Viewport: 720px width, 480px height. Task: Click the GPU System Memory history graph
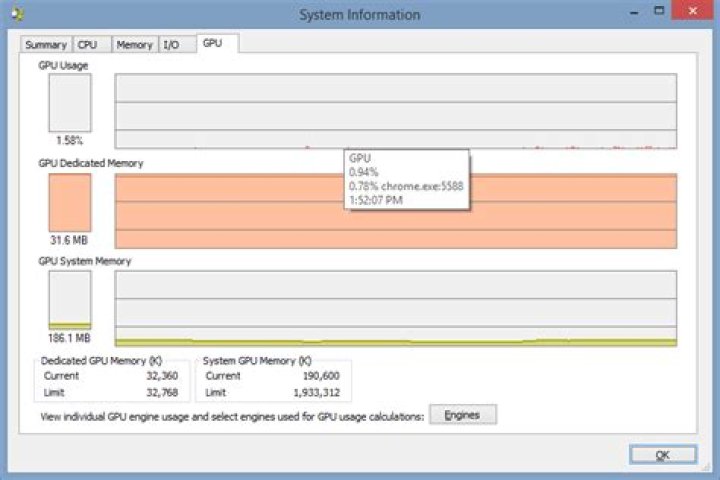(x=396, y=308)
